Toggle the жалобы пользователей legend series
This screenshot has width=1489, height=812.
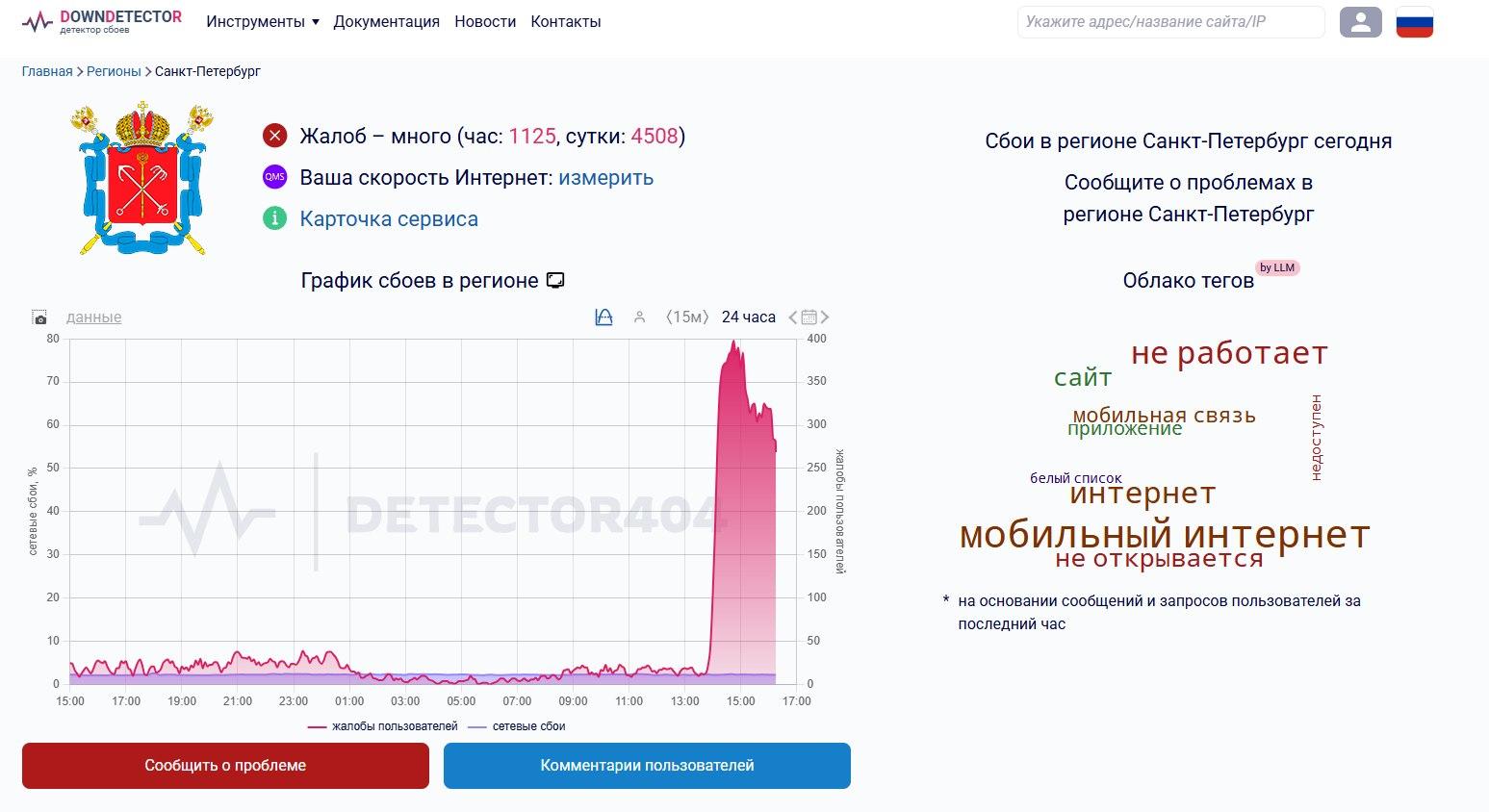point(383,726)
